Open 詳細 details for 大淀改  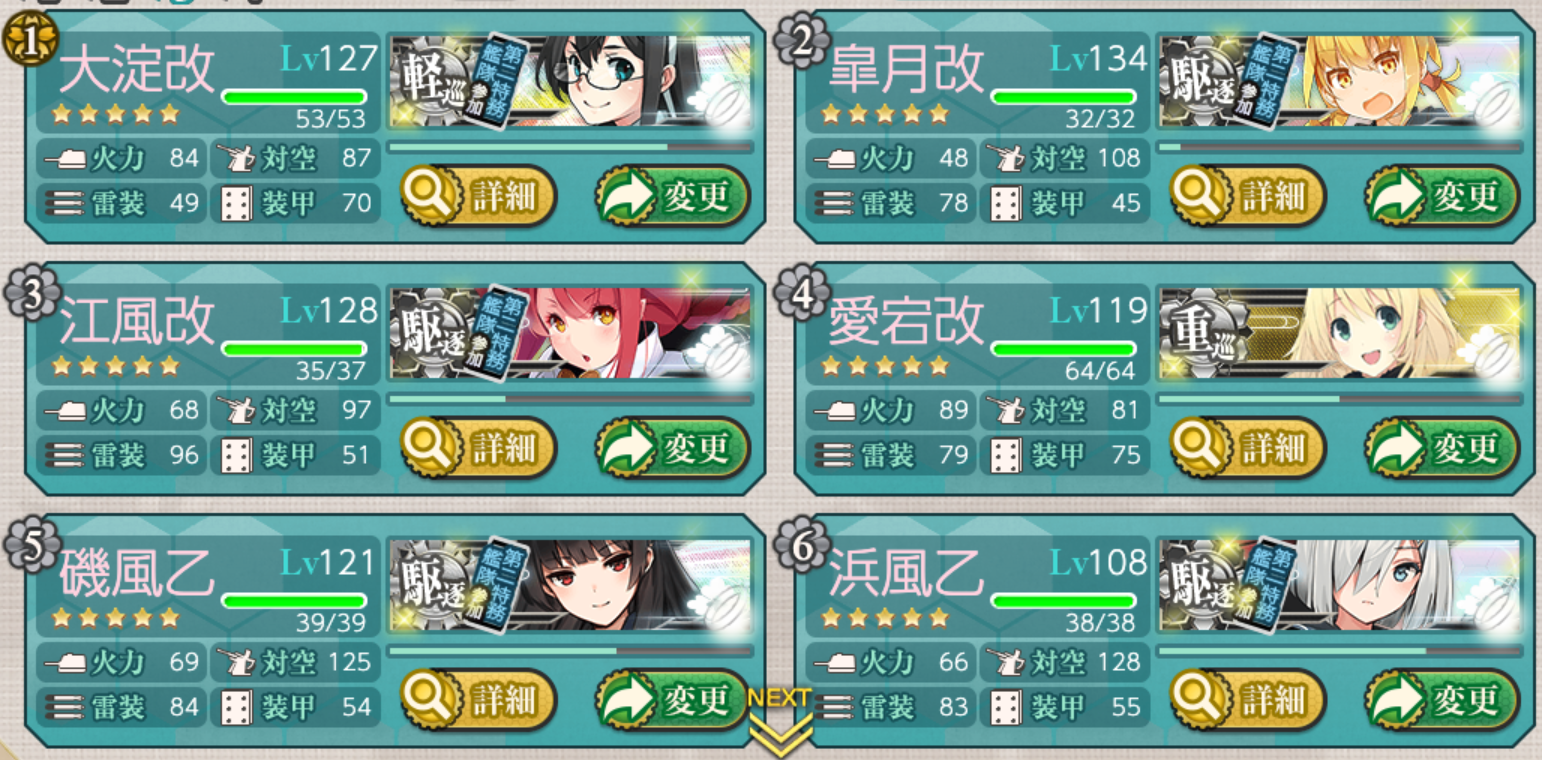tap(478, 196)
